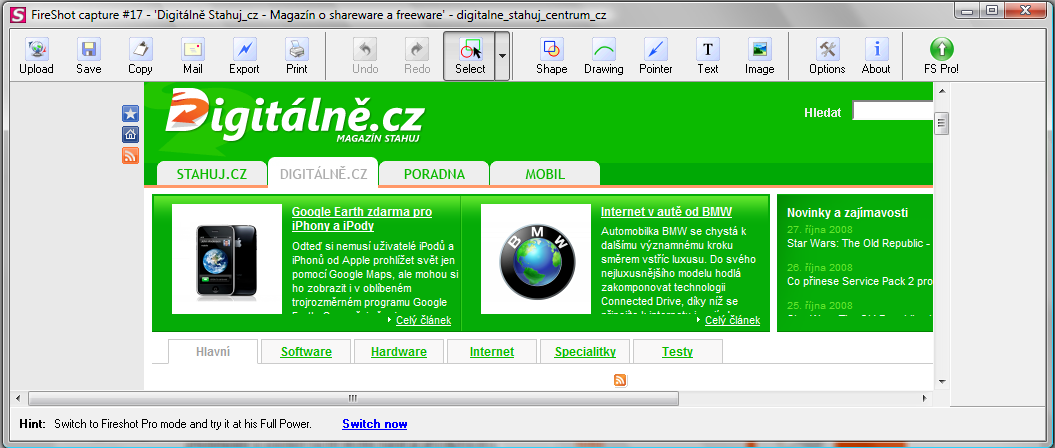Click the BMW globe logo thumbnail

(536, 259)
